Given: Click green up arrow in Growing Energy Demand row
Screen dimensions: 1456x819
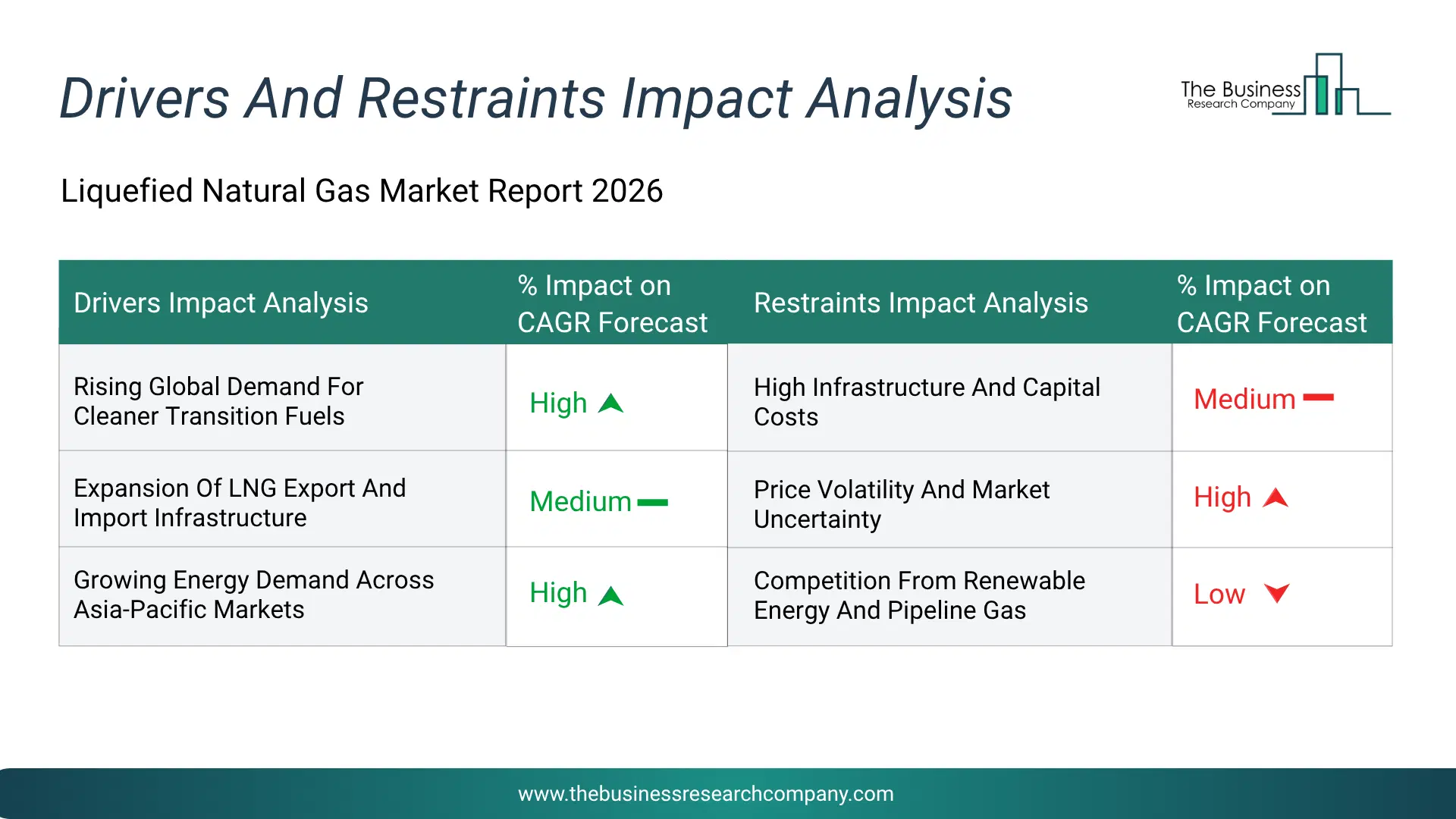Looking at the screenshot, I should point(610,596).
